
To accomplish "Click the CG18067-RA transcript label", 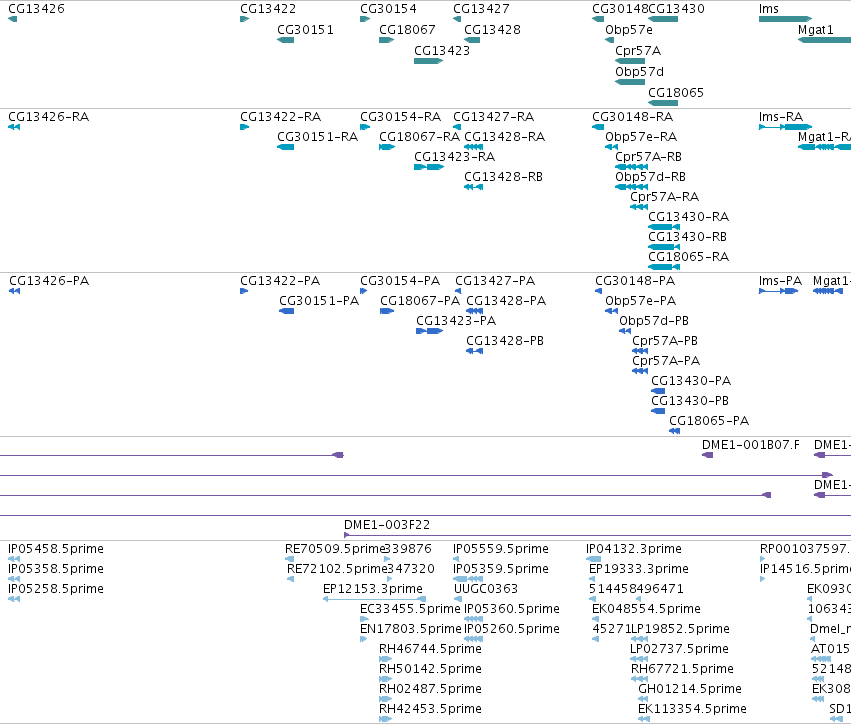I will click(x=419, y=137).
